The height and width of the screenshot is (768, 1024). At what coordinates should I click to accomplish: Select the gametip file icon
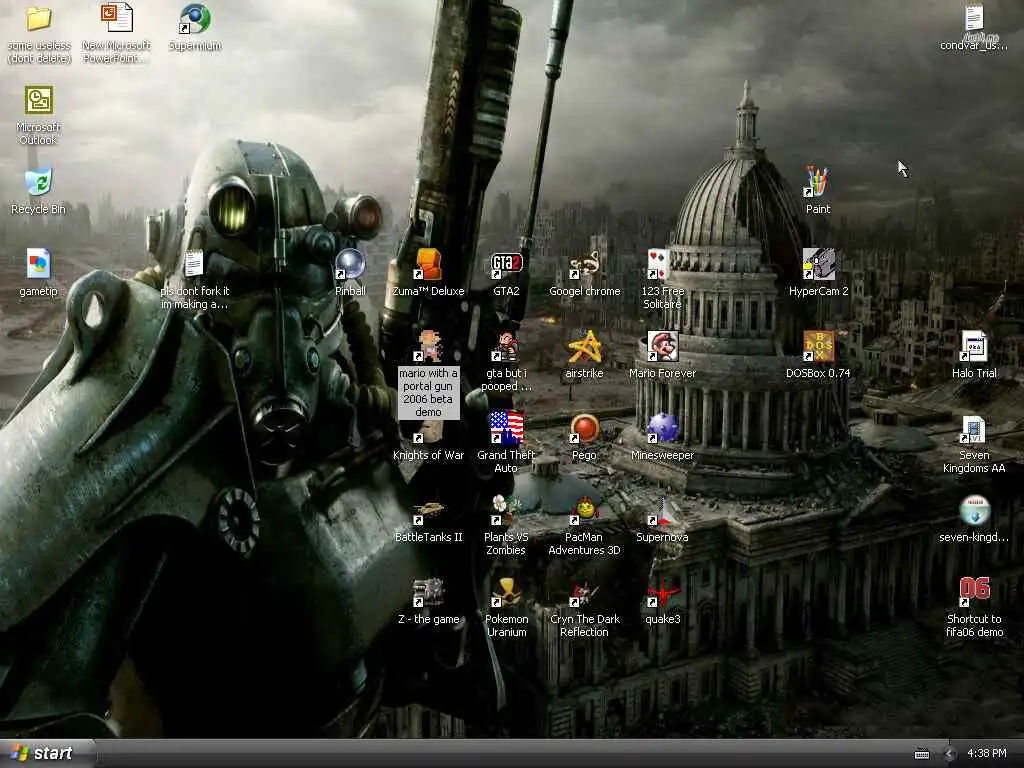click(39, 264)
